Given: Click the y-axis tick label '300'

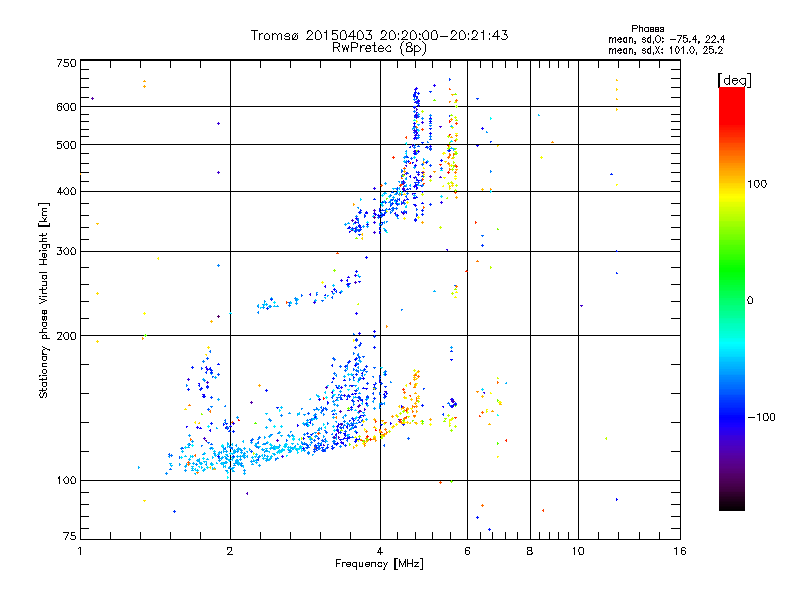Looking at the screenshot, I should point(66,252).
